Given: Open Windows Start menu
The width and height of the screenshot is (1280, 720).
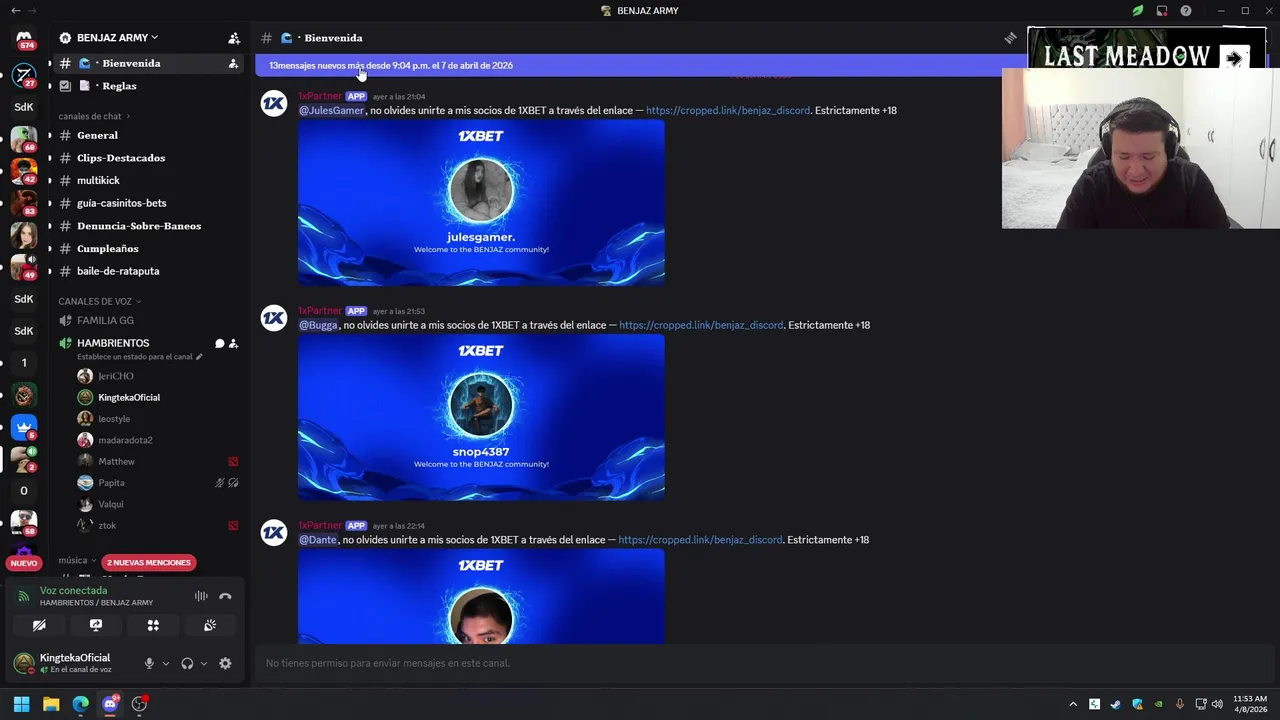Looking at the screenshot, I should [x=21, y=704].
